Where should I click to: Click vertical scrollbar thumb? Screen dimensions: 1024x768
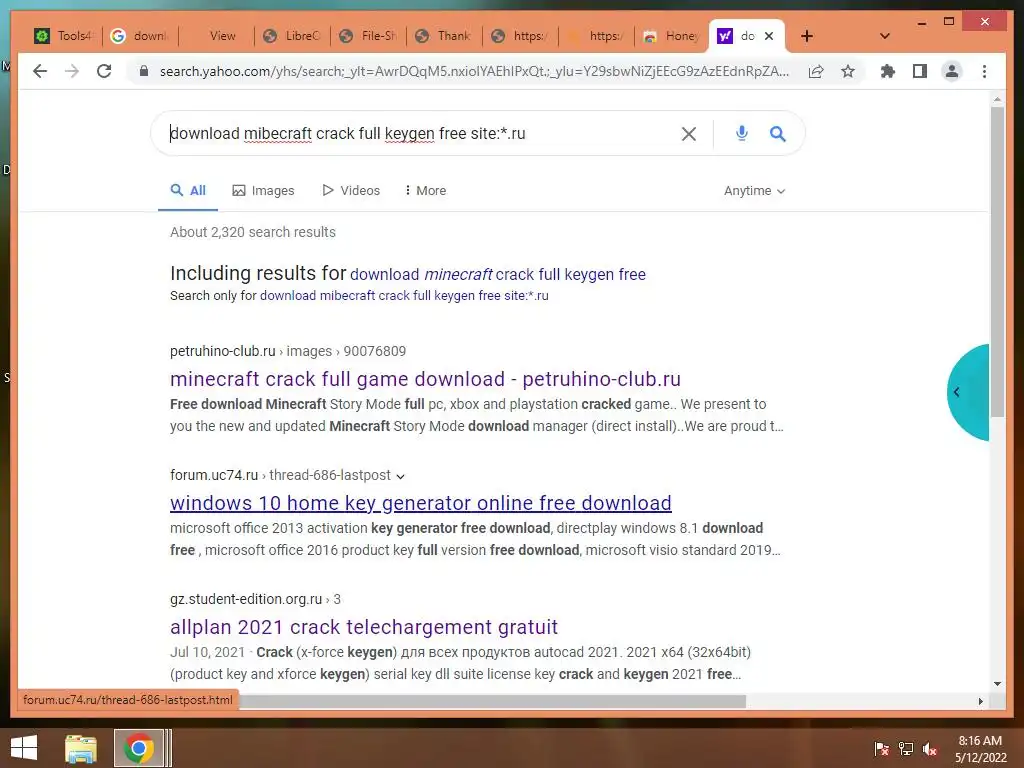[x=997, y=261]
